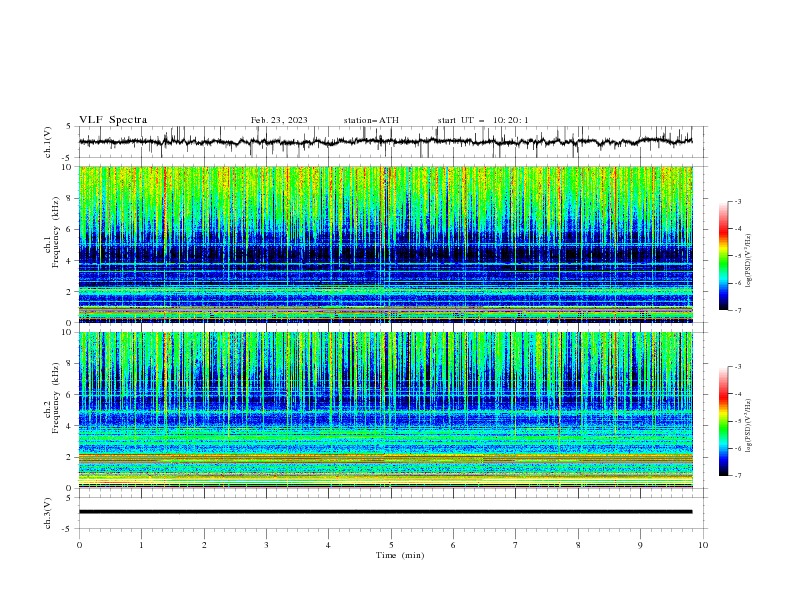Screen dimensions: 792x612
Task: Click the flat ch.3 voltage trace
Action: 385,512
